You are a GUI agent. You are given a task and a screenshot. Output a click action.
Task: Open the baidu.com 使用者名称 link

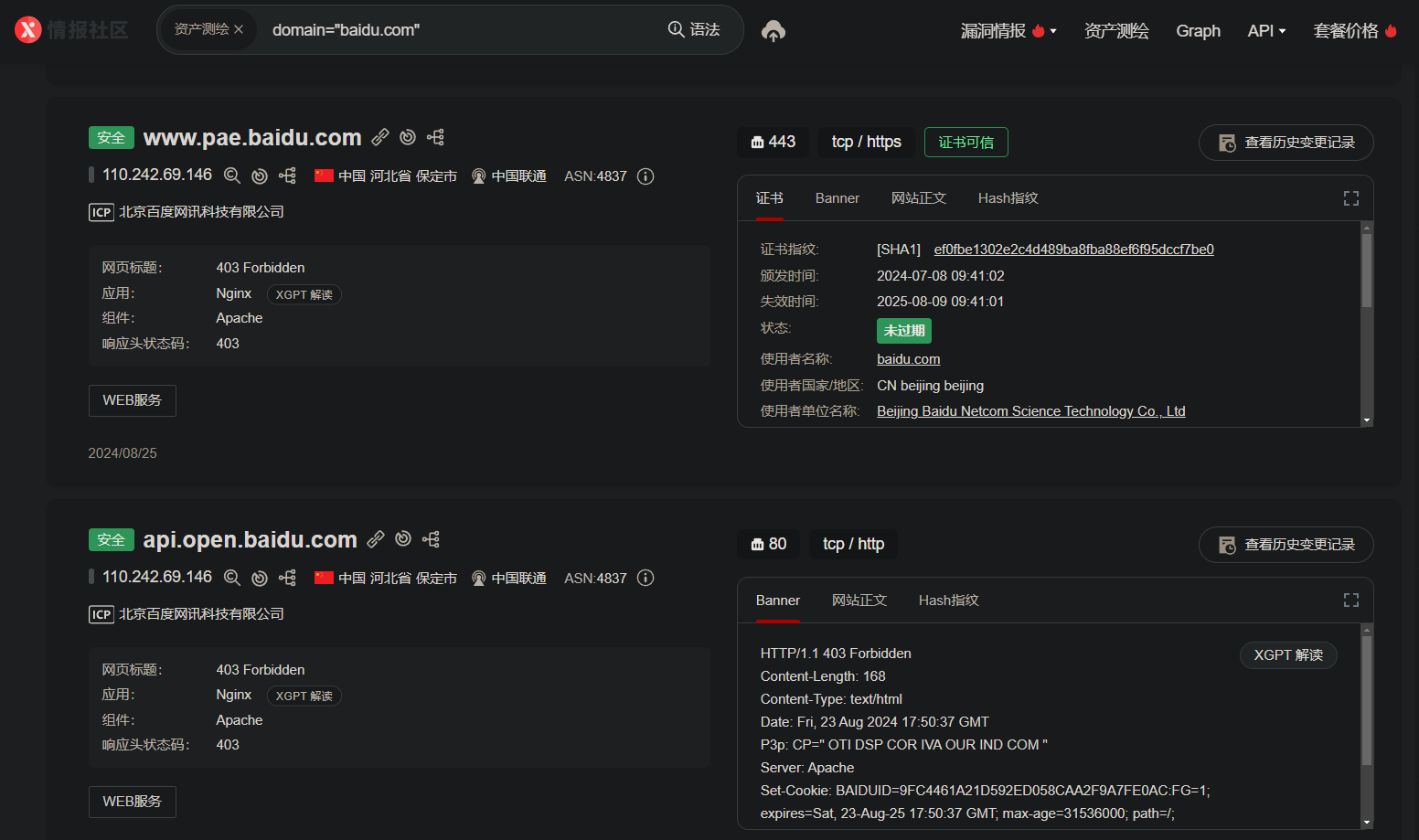(909, 359)
